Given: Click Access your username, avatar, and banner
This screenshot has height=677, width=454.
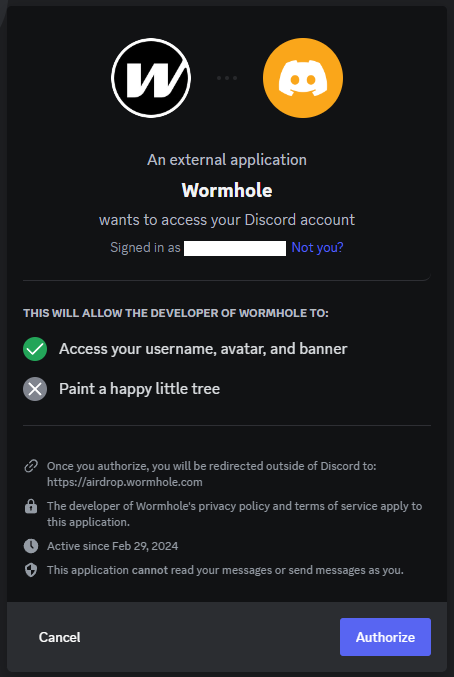Looking at the screenshot, I should coord(203,349).
